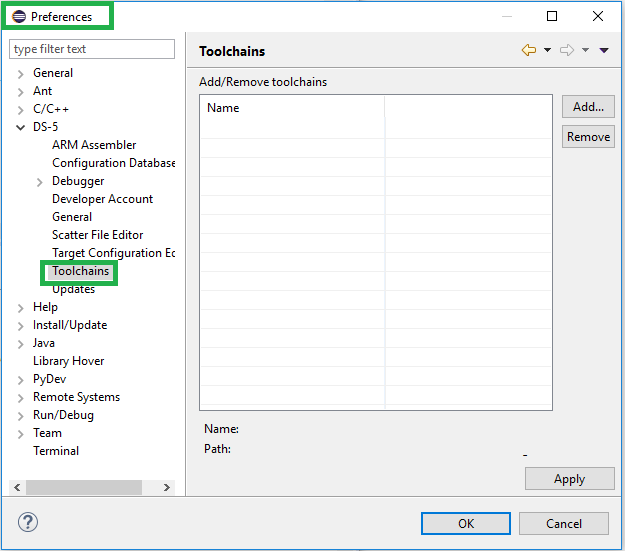Viewport: 625px width, 551px height.
Task: Select the Debugger tree item label
Action: pos(78,181)
